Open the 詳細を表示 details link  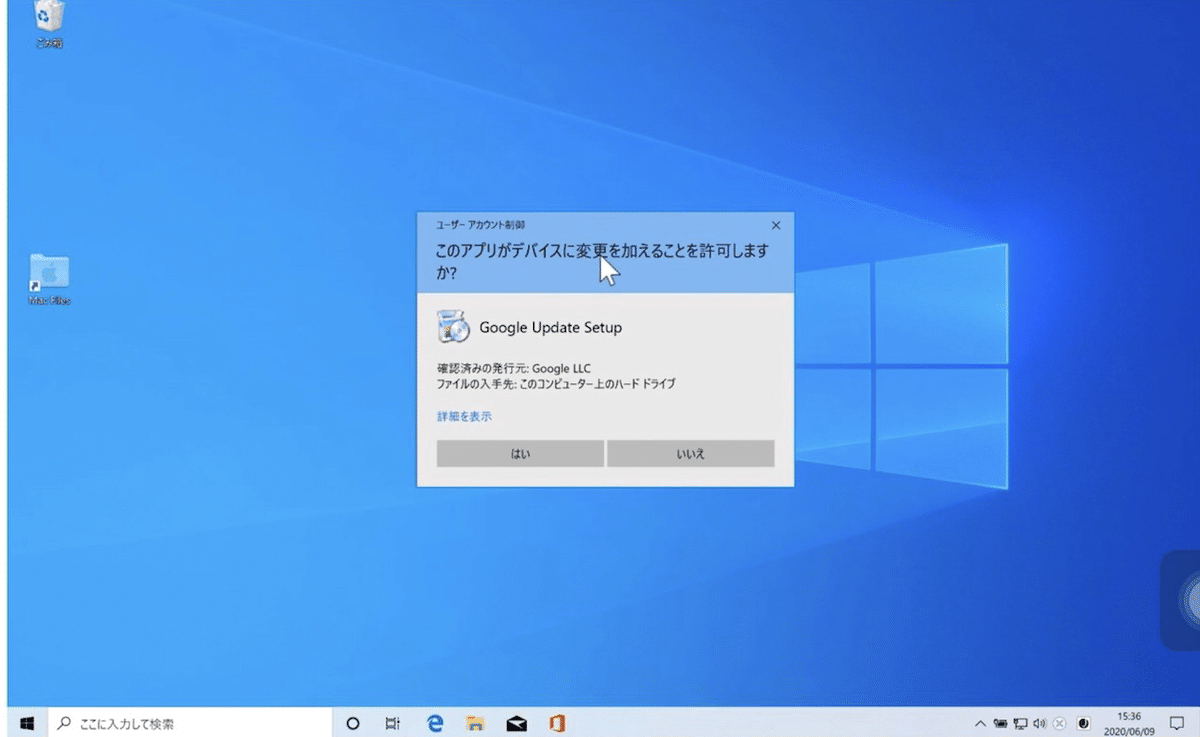click(464, 416)
